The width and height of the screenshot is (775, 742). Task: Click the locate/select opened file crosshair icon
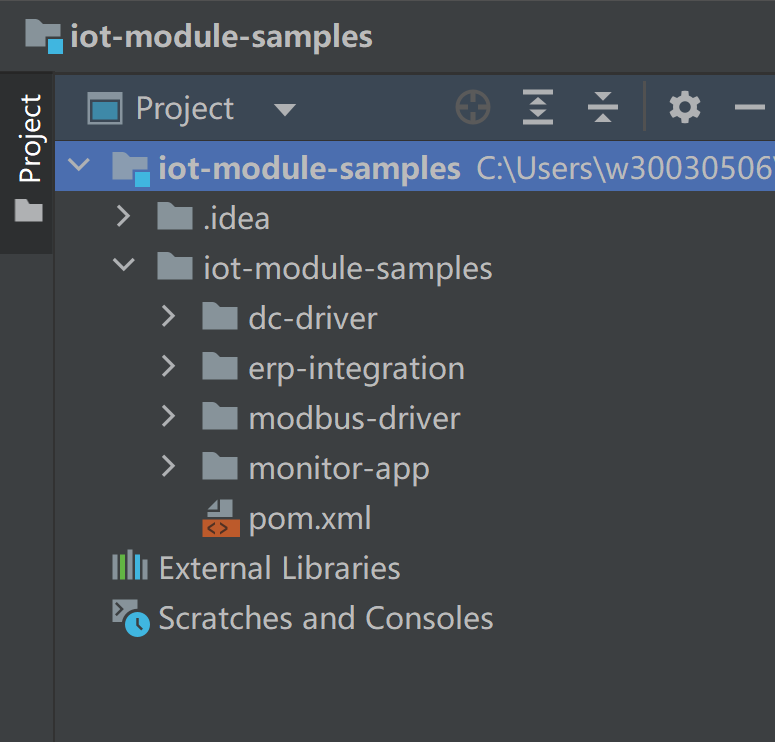473,107
